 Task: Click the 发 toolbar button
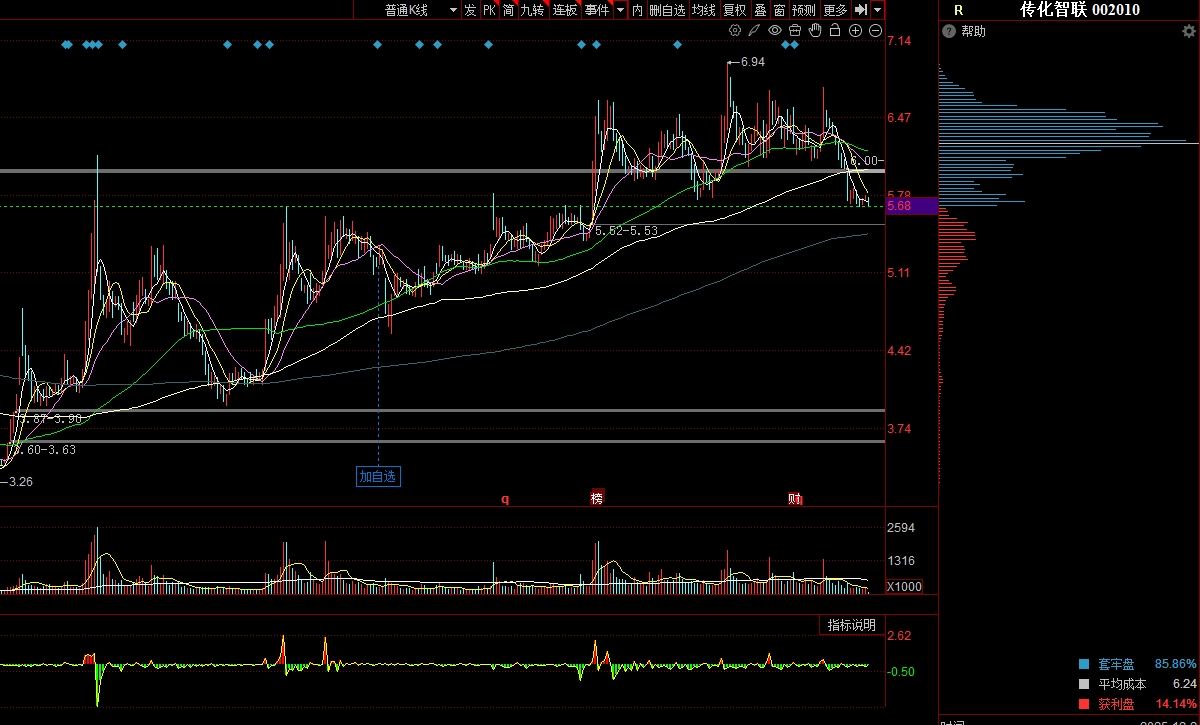[470, 10]
